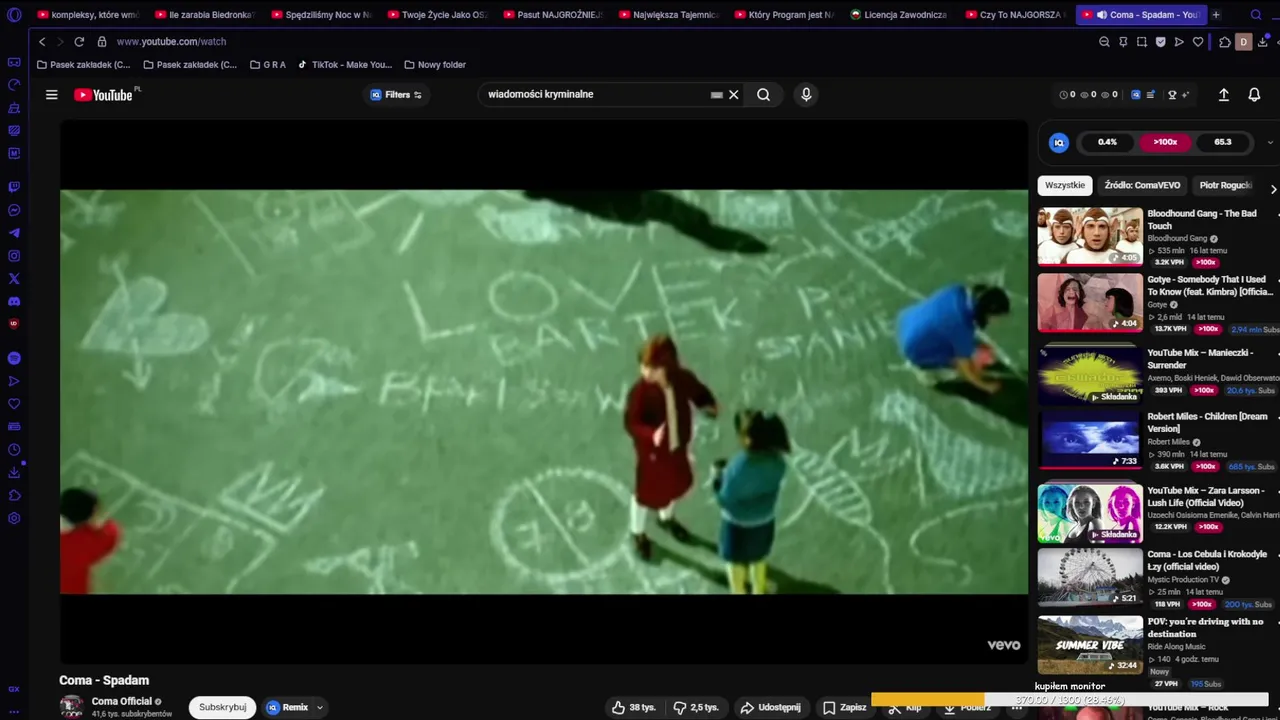
Task: Open the browser extensions cube icon
Action: (1225, 42)
